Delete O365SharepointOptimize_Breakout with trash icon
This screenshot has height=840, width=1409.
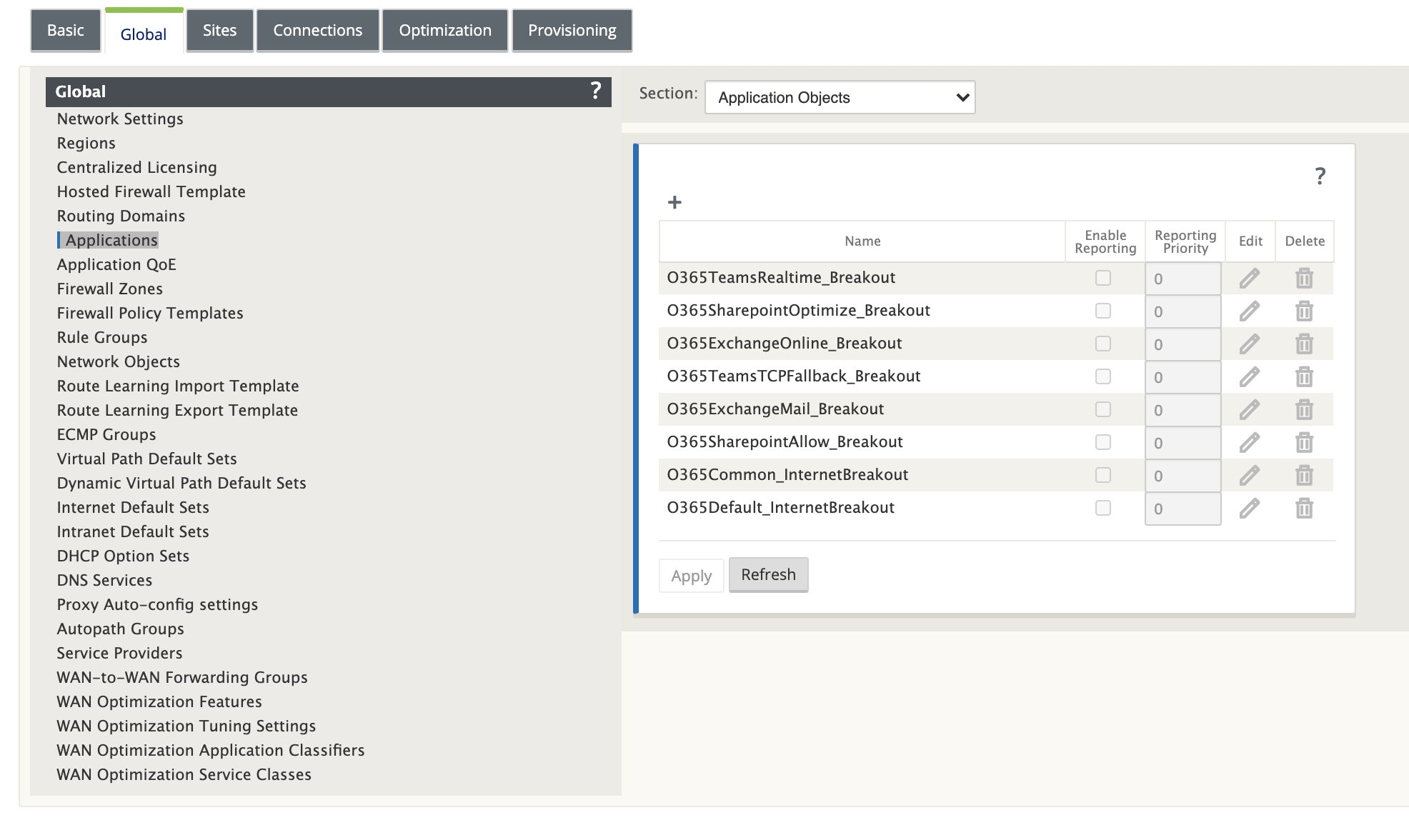(x=1304, y=311)
